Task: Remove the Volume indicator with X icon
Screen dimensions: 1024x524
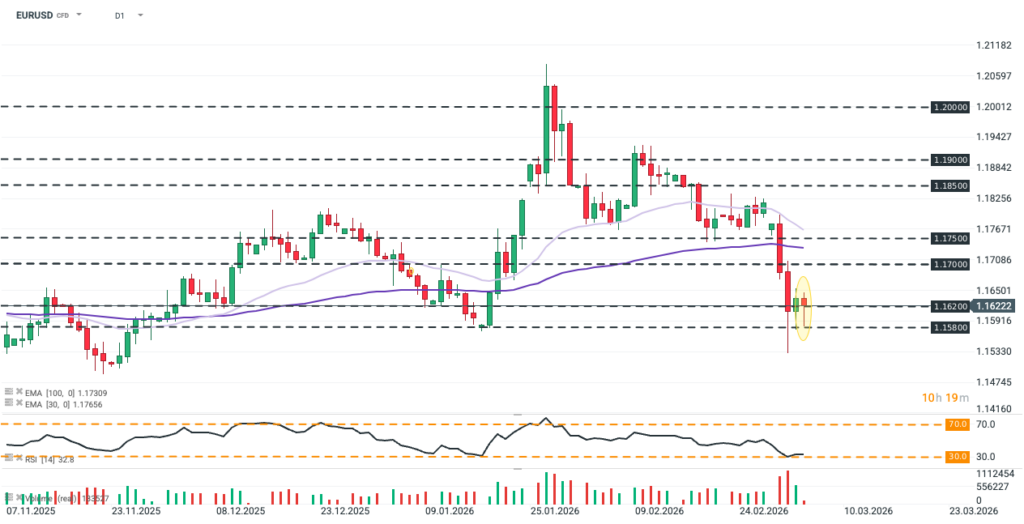Action: point(19,497)
